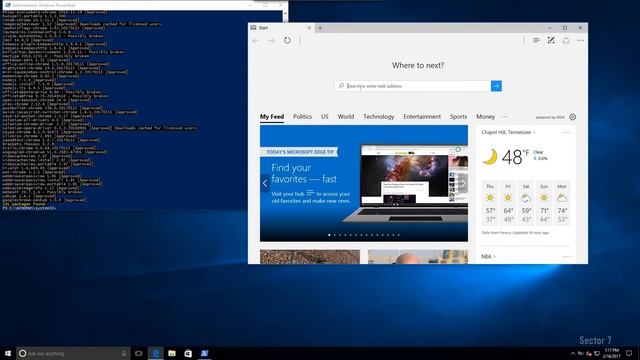Open the left news story thumbnail
The width and height of the screenshot is (640, 360).
[310, 257]
